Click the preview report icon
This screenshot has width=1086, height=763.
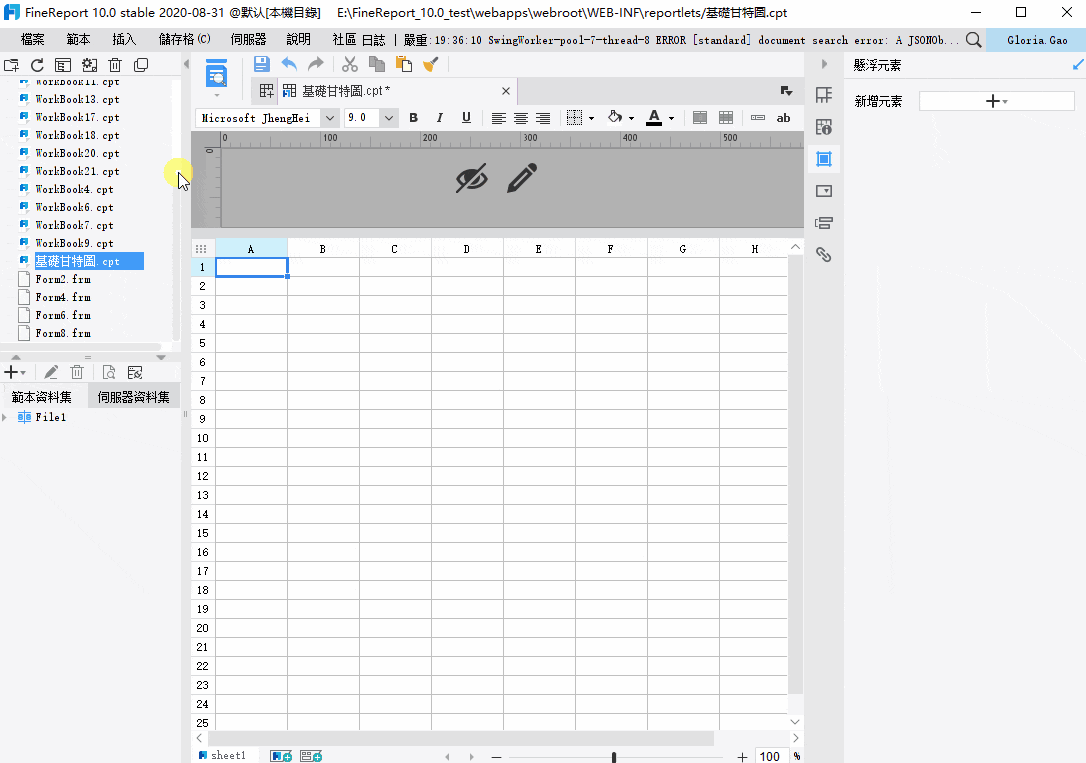point(217,74)
